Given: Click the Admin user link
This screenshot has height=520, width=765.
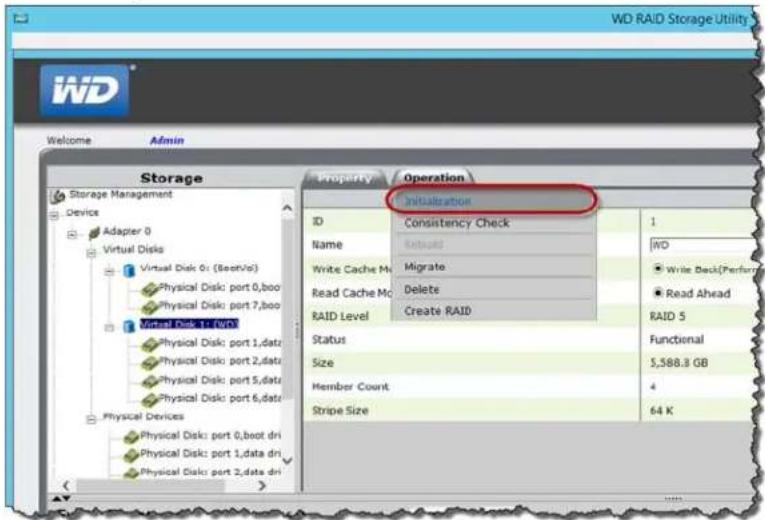Looking at the screenshot, I should pos(167,140).
